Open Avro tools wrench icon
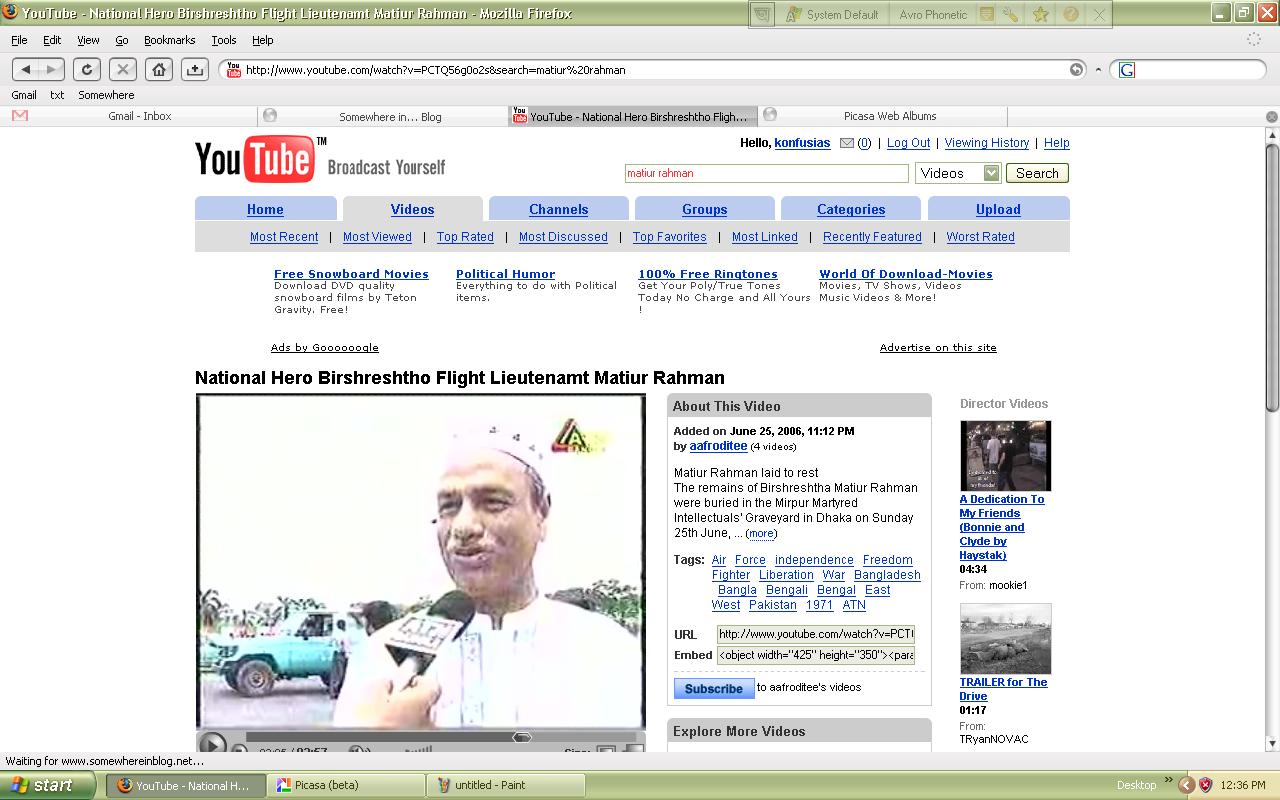The image size is (1280, 800). [x=1011, y=14]
